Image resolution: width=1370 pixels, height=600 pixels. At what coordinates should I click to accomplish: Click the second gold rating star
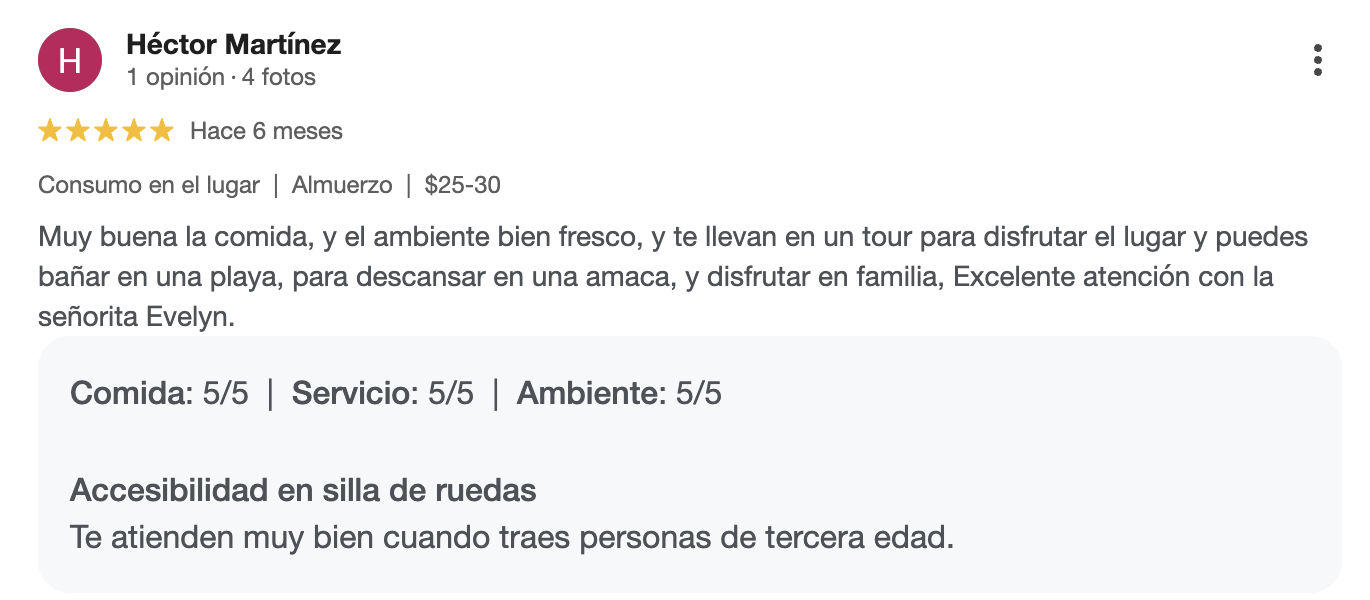[x=78, y=131]
